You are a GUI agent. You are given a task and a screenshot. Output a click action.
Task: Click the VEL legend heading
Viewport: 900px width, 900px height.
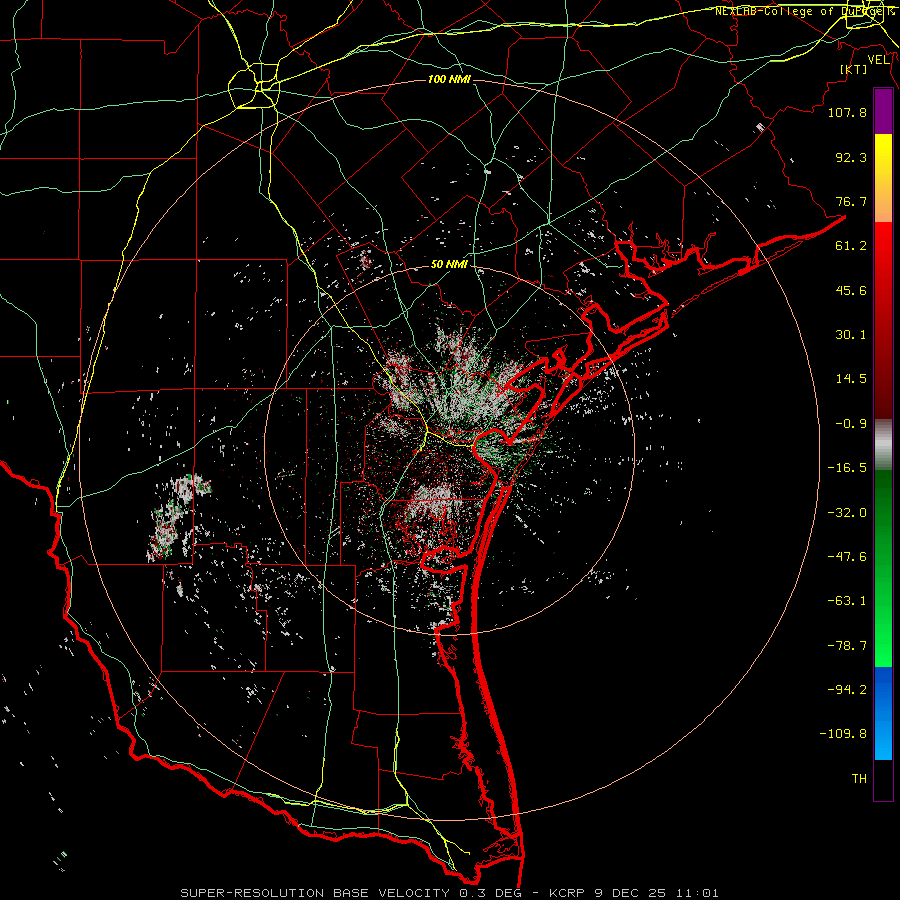(878, 60)
